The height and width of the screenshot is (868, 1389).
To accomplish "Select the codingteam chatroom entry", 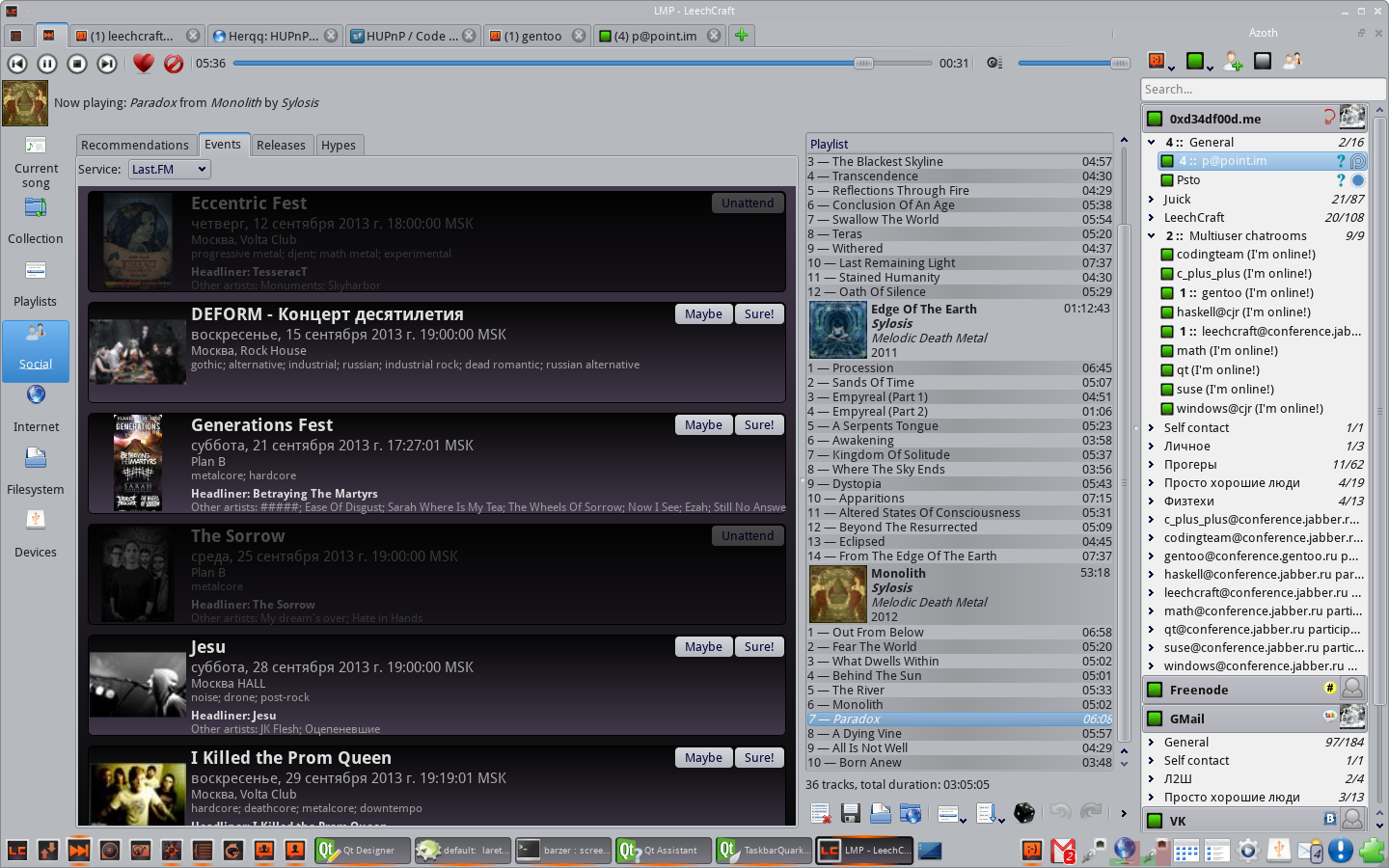I will 1262,255.
